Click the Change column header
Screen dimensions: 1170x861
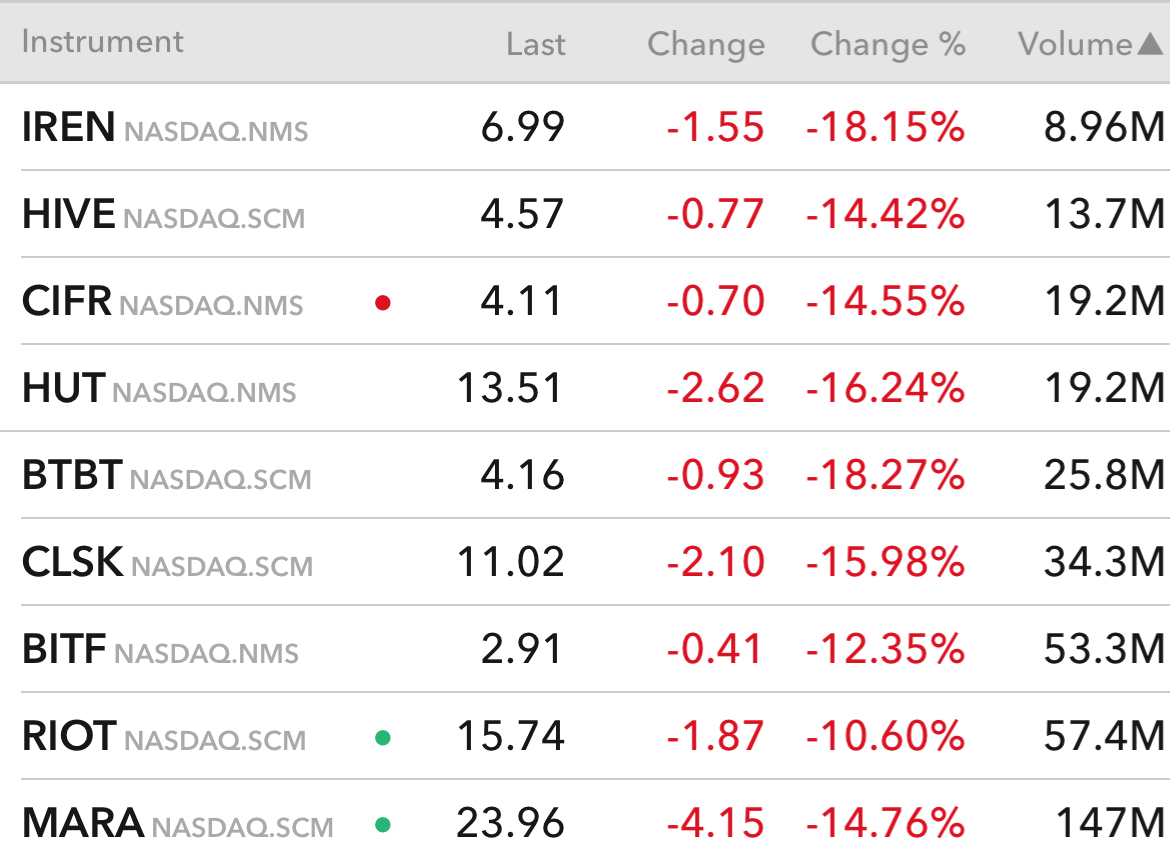click(706, 44)
